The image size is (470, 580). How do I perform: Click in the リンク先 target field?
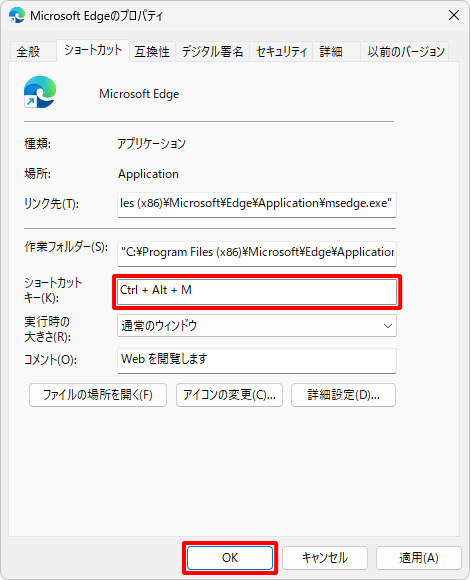257,204
